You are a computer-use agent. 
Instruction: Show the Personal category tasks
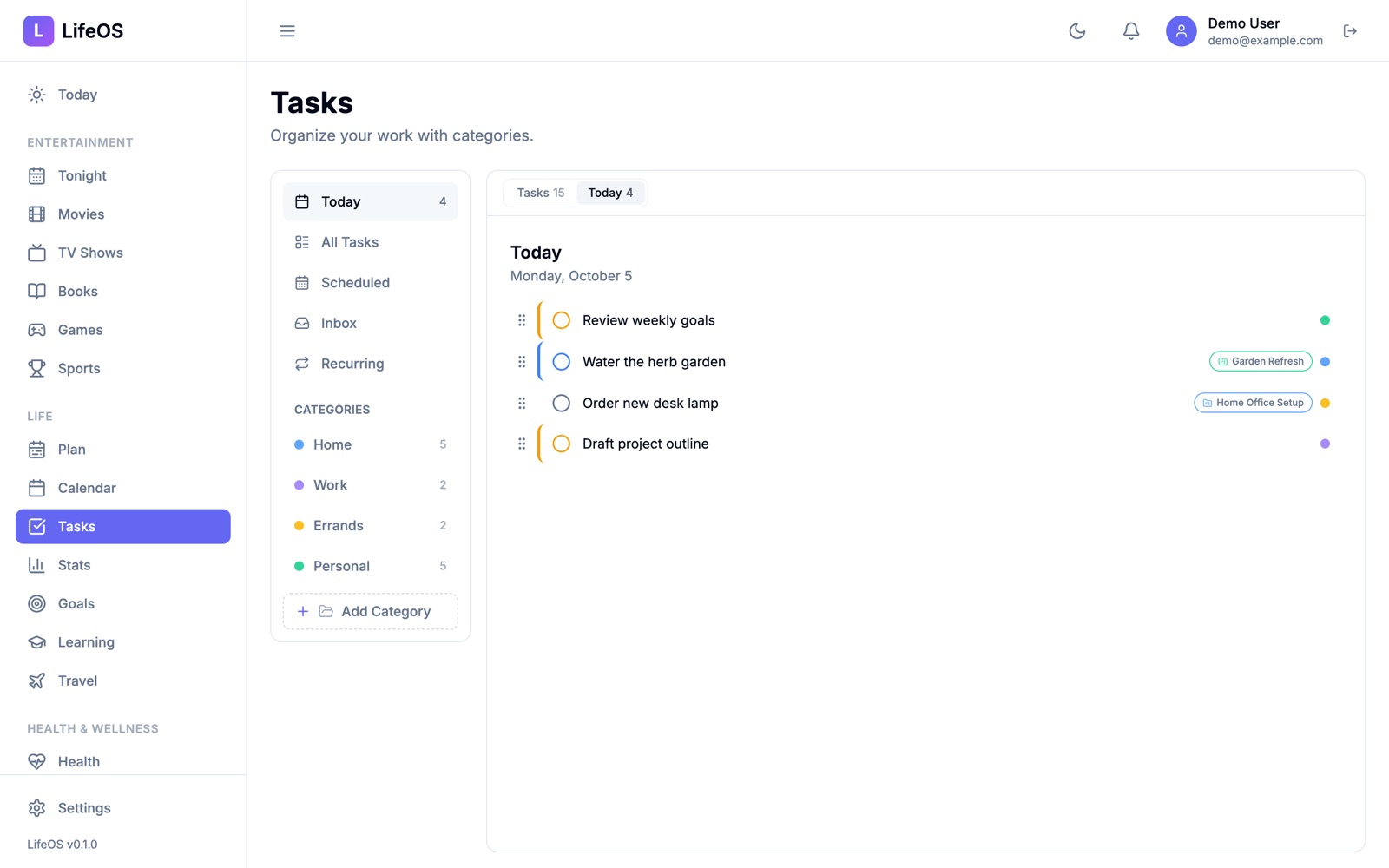pyautogui.click(x=371, y=566)
